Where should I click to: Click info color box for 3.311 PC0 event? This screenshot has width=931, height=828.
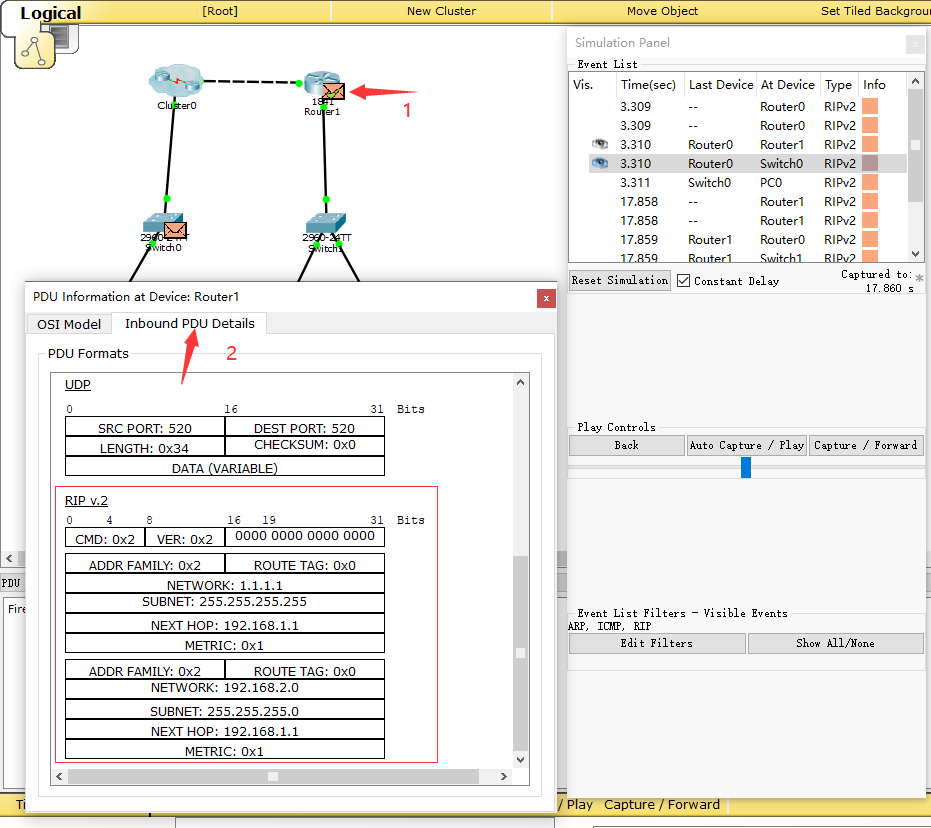(x=870, y=182)
